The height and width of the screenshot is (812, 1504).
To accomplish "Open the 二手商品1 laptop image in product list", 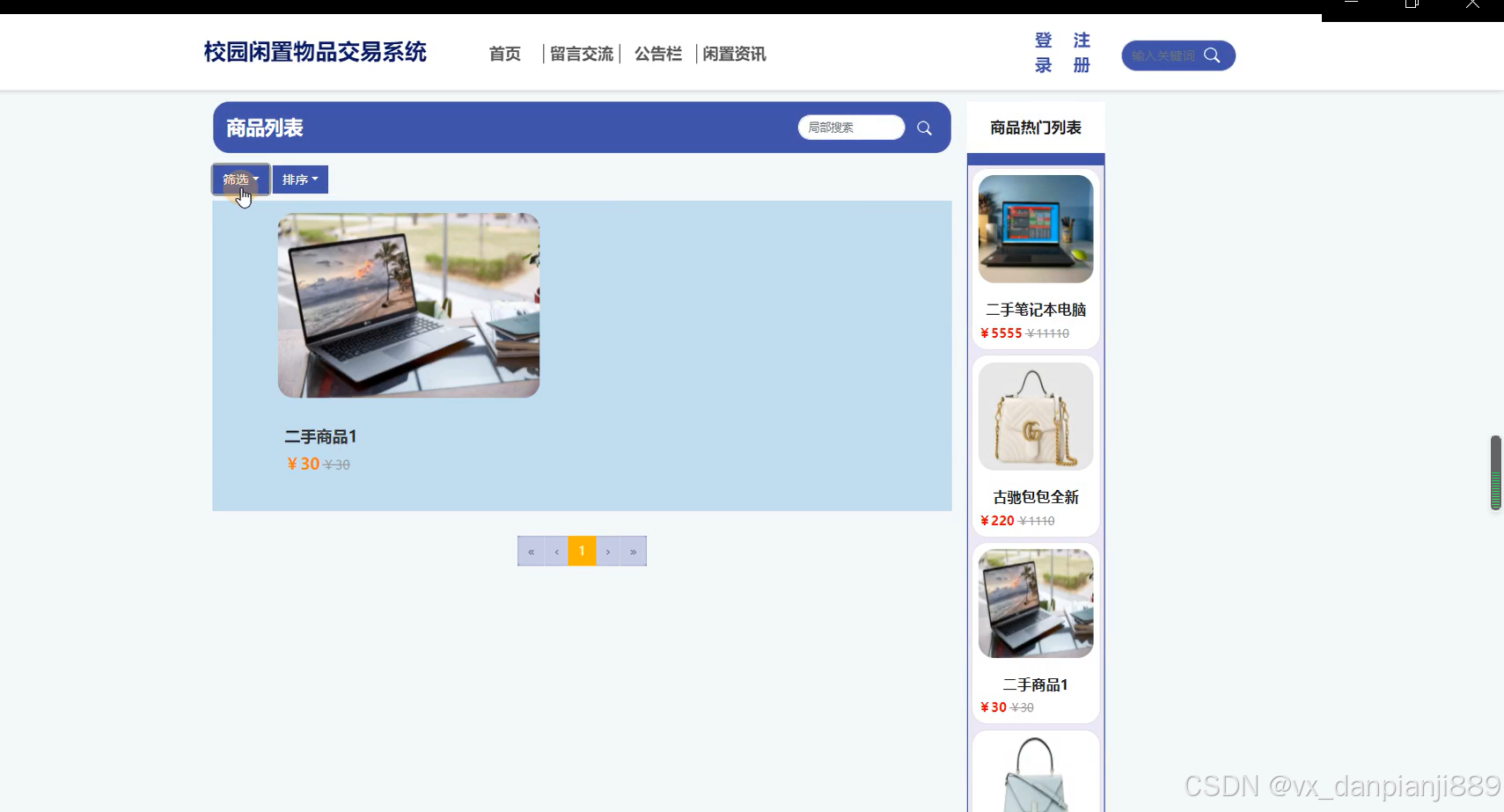I will pyautogui.click(x=408, y=305).
